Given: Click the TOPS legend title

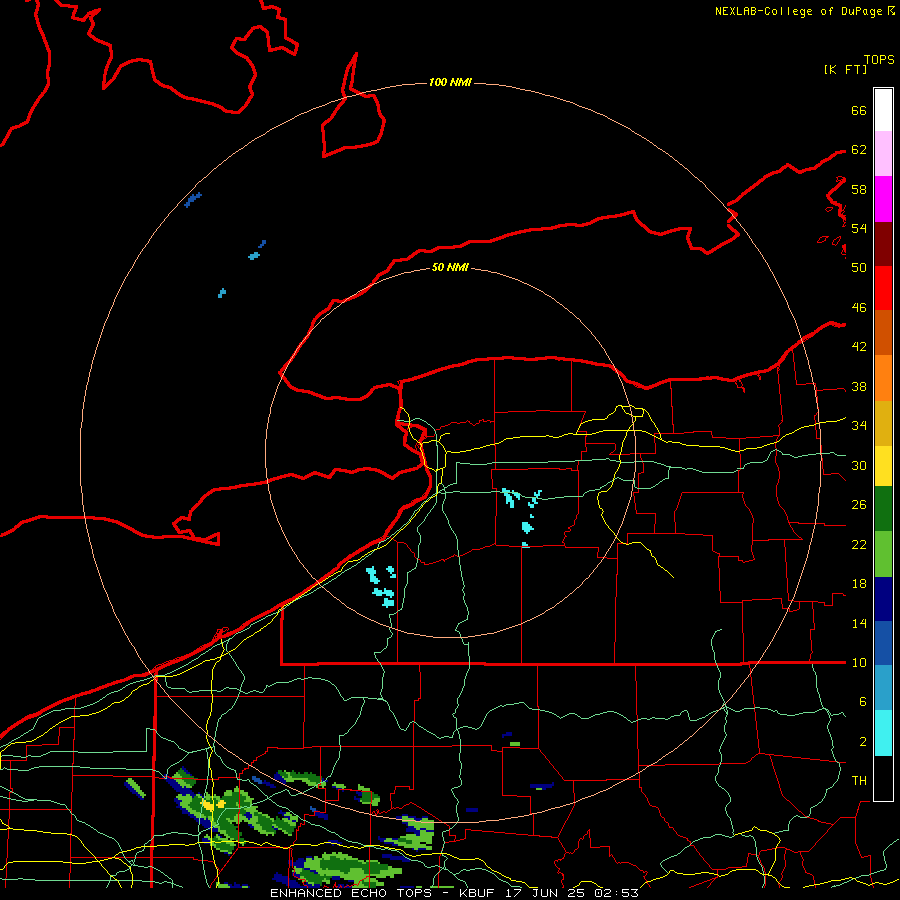Looking at the screenshot, I should (x=879, y=60).
